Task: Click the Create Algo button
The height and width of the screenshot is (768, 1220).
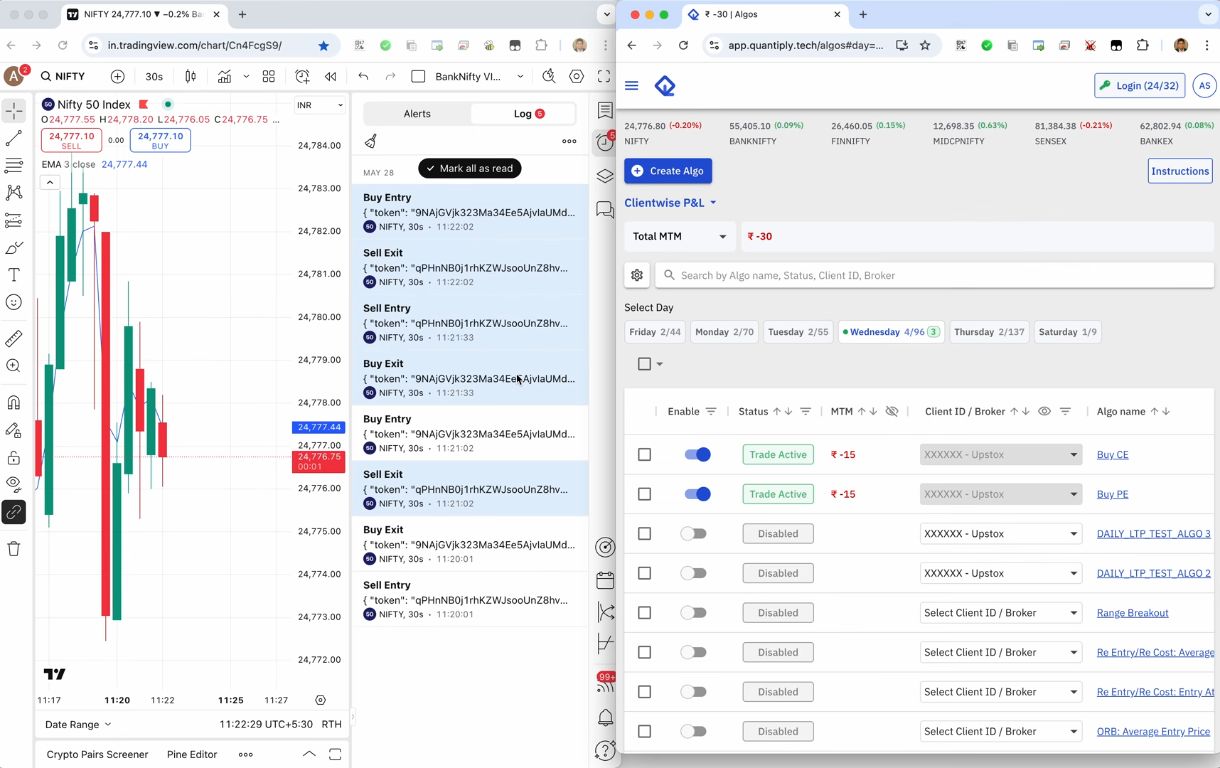Action: tap(667, 171)
